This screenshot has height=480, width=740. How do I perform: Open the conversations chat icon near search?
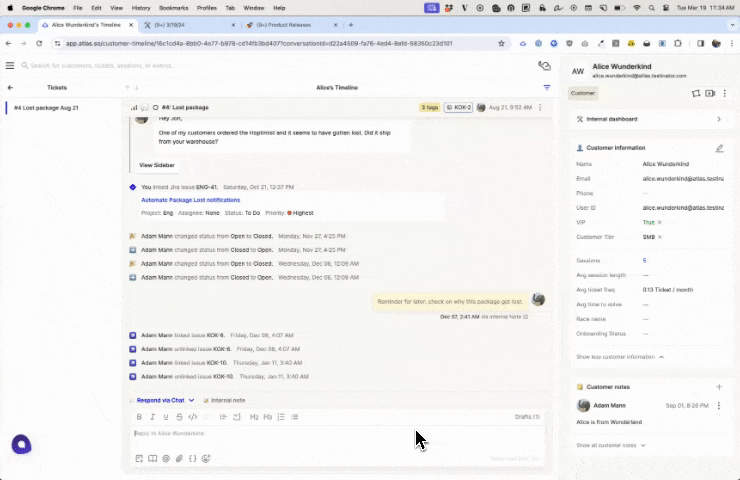click(544, 66)
